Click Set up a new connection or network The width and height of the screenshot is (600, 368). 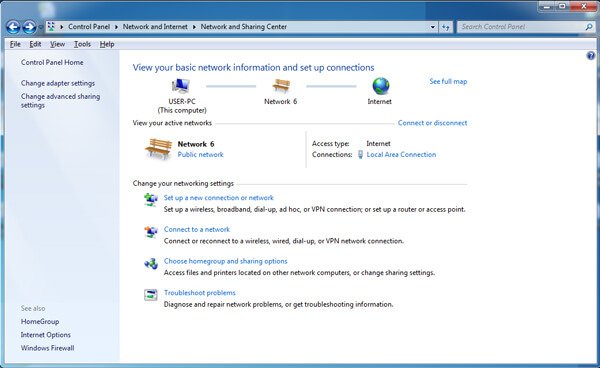pos(218,198)
